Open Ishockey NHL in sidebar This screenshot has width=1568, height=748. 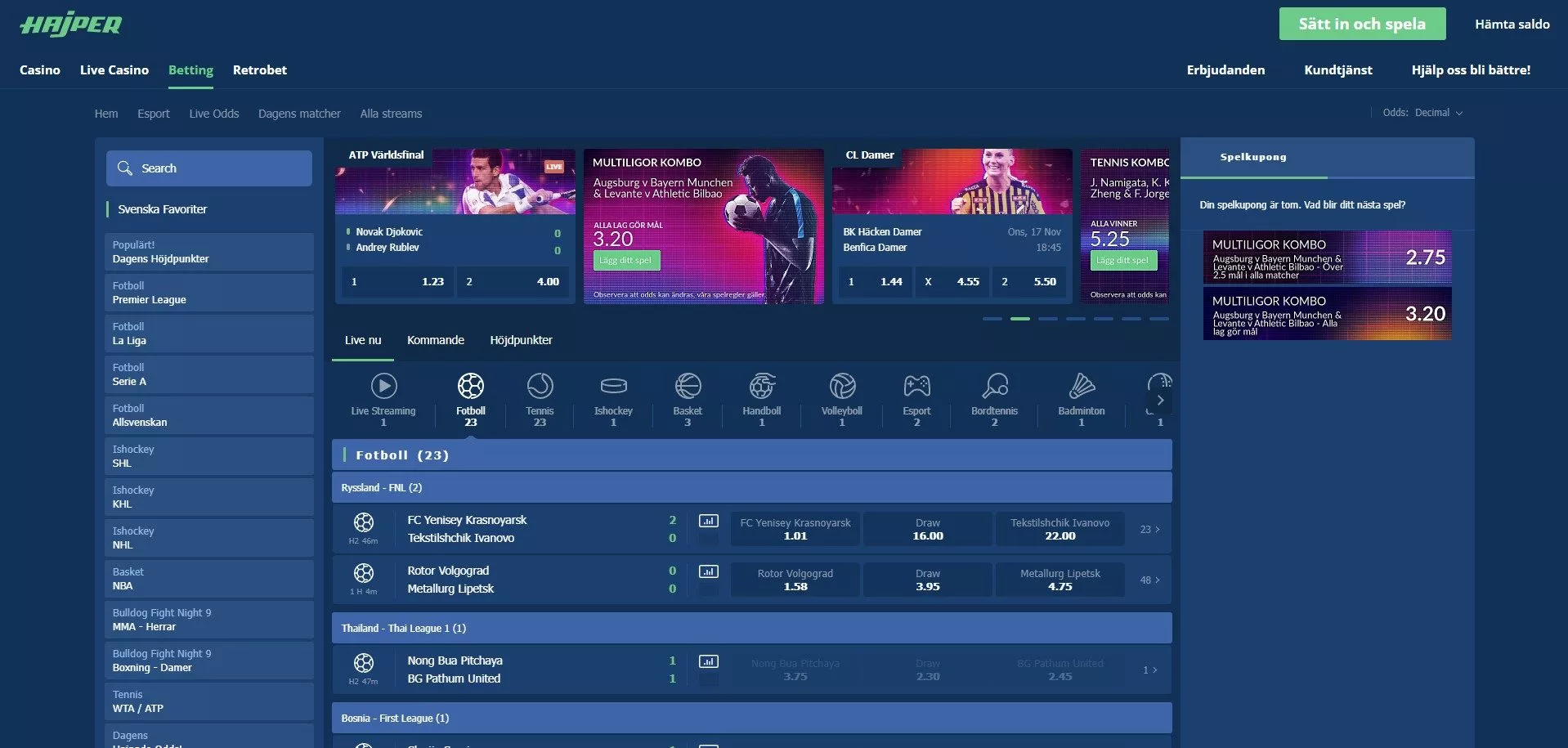209,538
